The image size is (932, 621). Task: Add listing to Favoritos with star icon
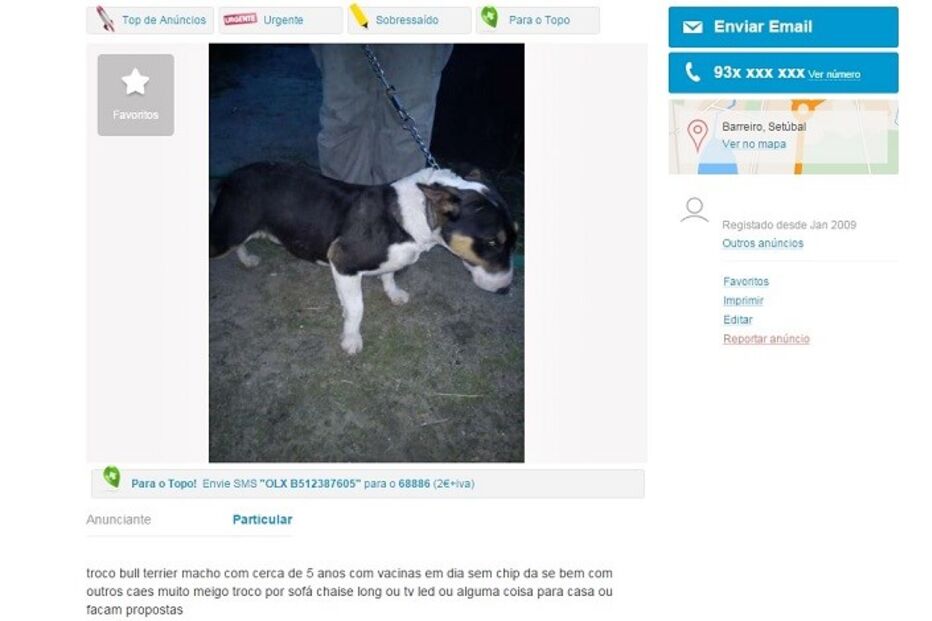[x=136, y=95]
